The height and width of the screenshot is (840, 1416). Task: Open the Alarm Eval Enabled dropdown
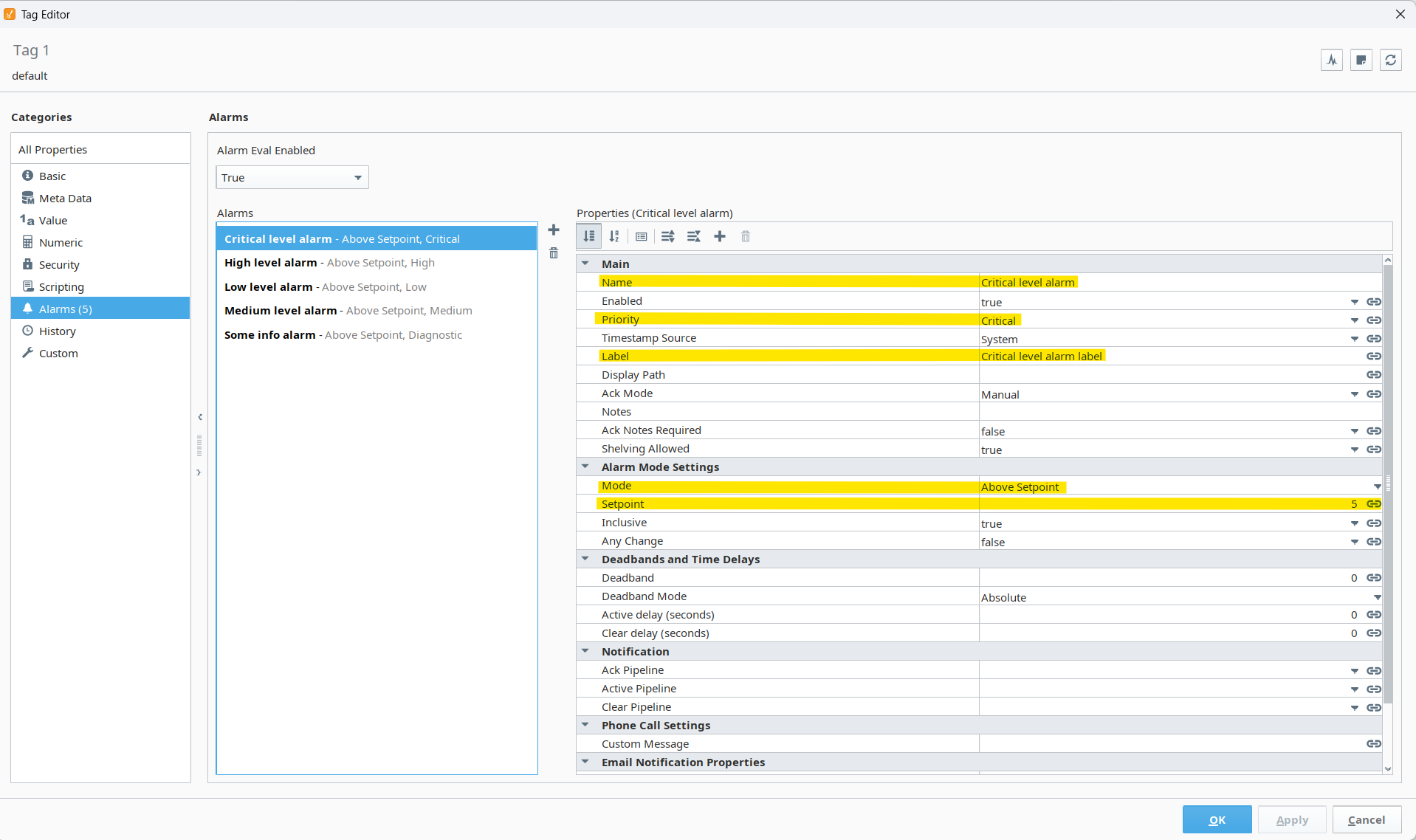[x=292, y=177]
